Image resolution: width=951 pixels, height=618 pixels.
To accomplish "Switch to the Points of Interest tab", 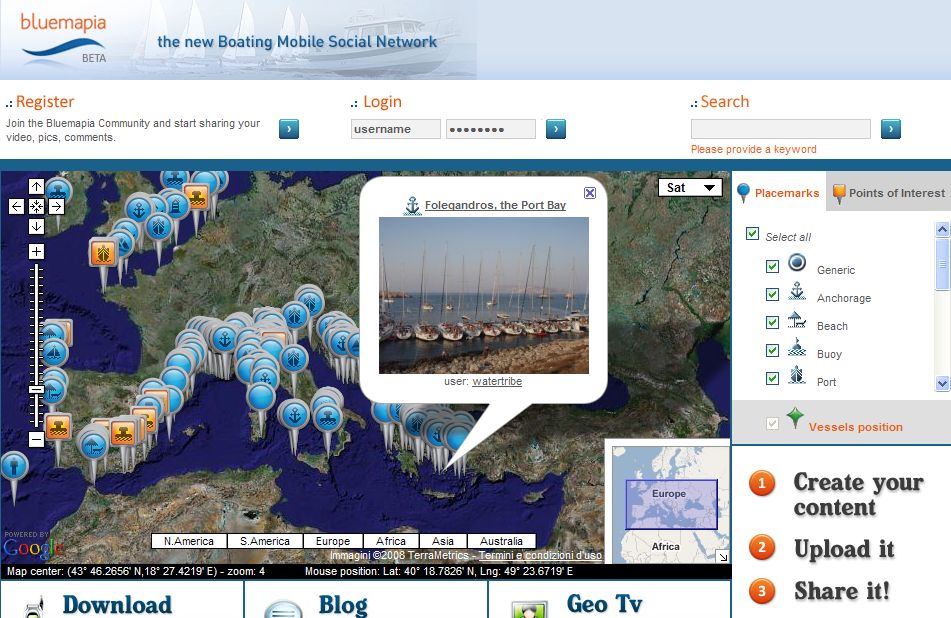I will [x=889, y=193].
